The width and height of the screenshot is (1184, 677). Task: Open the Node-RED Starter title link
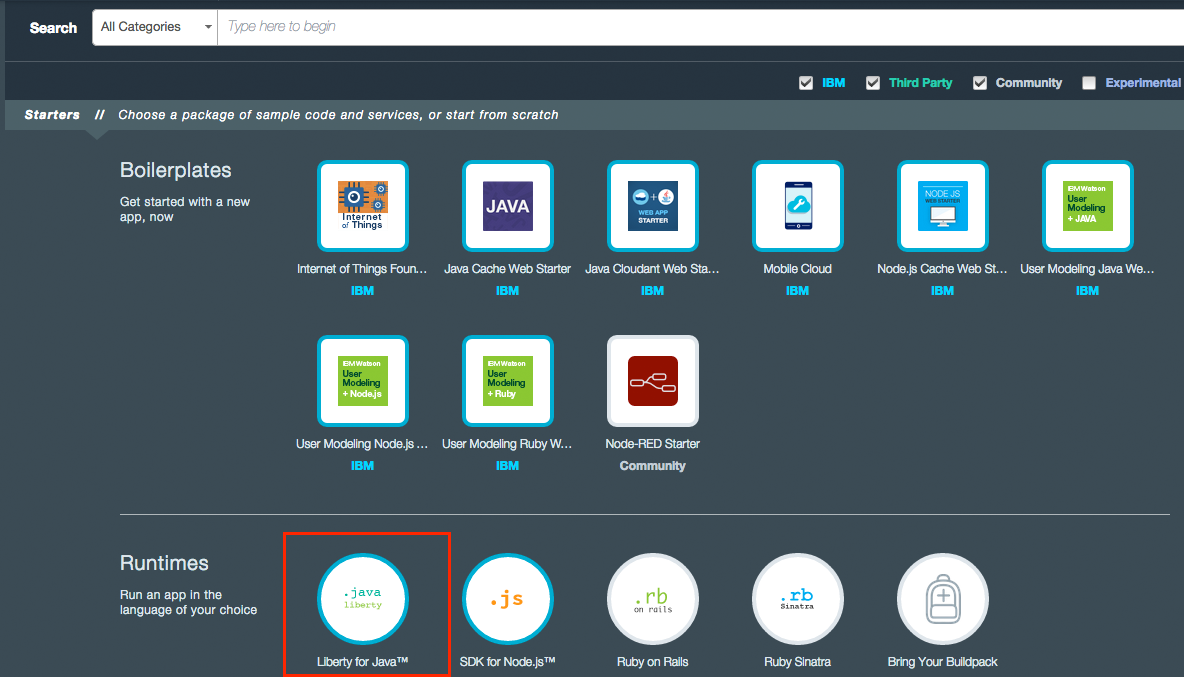[x=652, y=444]
